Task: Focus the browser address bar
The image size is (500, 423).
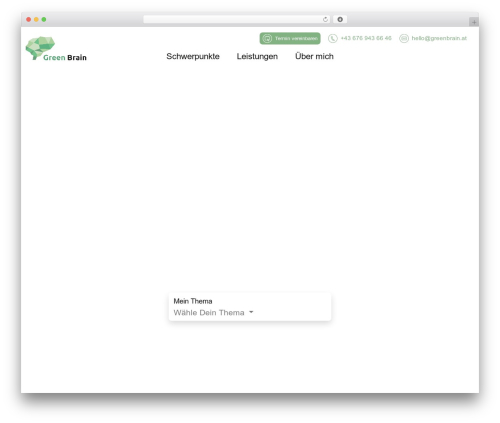Action: (236, 20)
